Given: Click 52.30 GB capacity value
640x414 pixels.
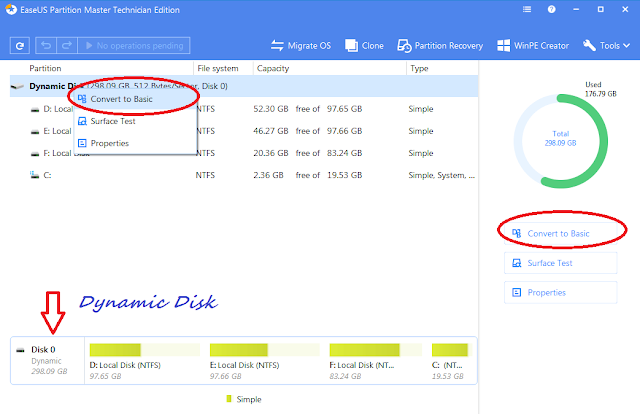Looking at the screenshot, I should 271,109.
